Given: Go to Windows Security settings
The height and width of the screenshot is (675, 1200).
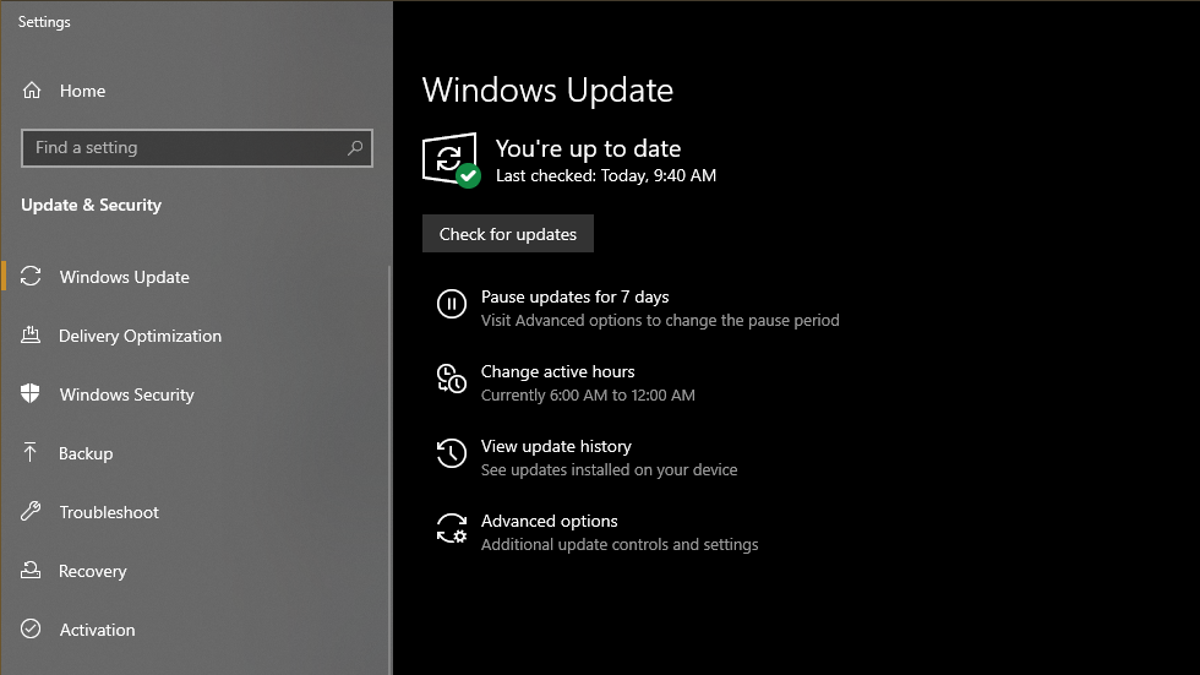Looking at the screenshot, I should (x=127, y=395).
